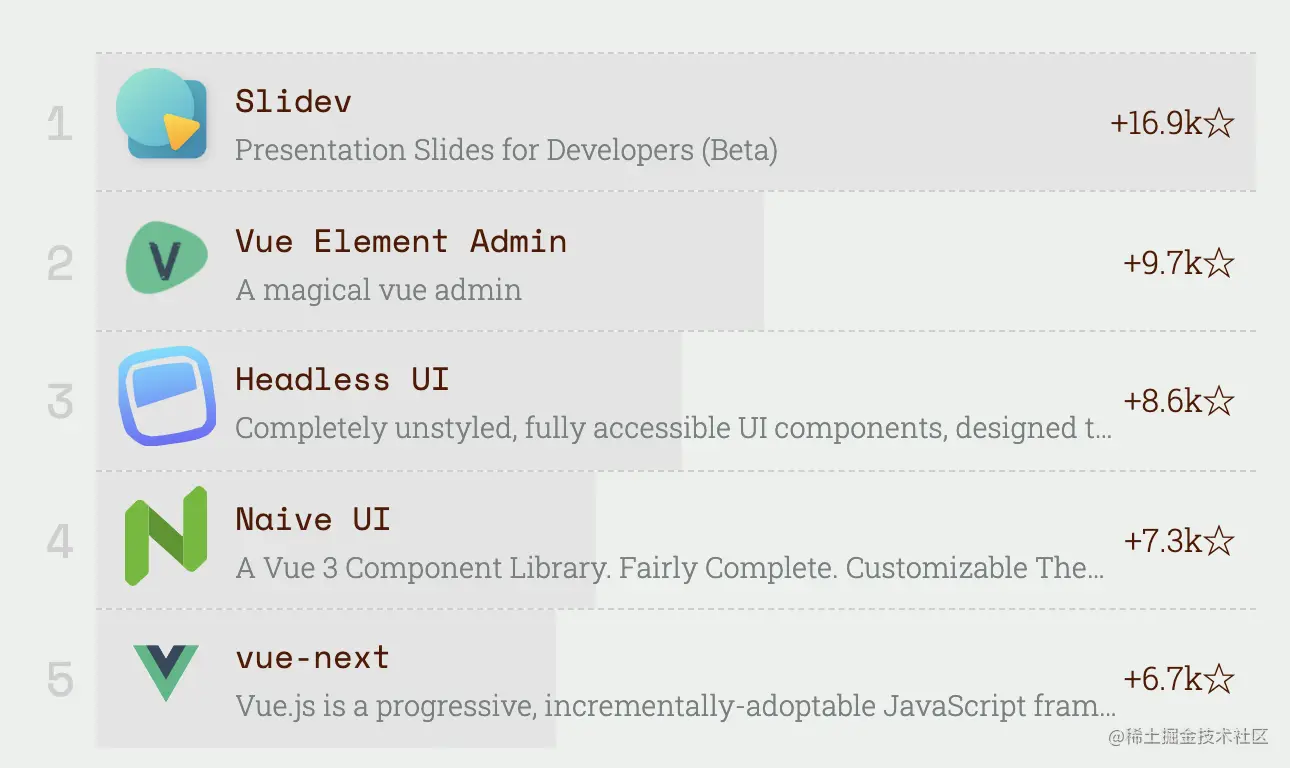Click the Naive UI component library description
This screenshot has height=768, width=1290.
tap(670, 568)
